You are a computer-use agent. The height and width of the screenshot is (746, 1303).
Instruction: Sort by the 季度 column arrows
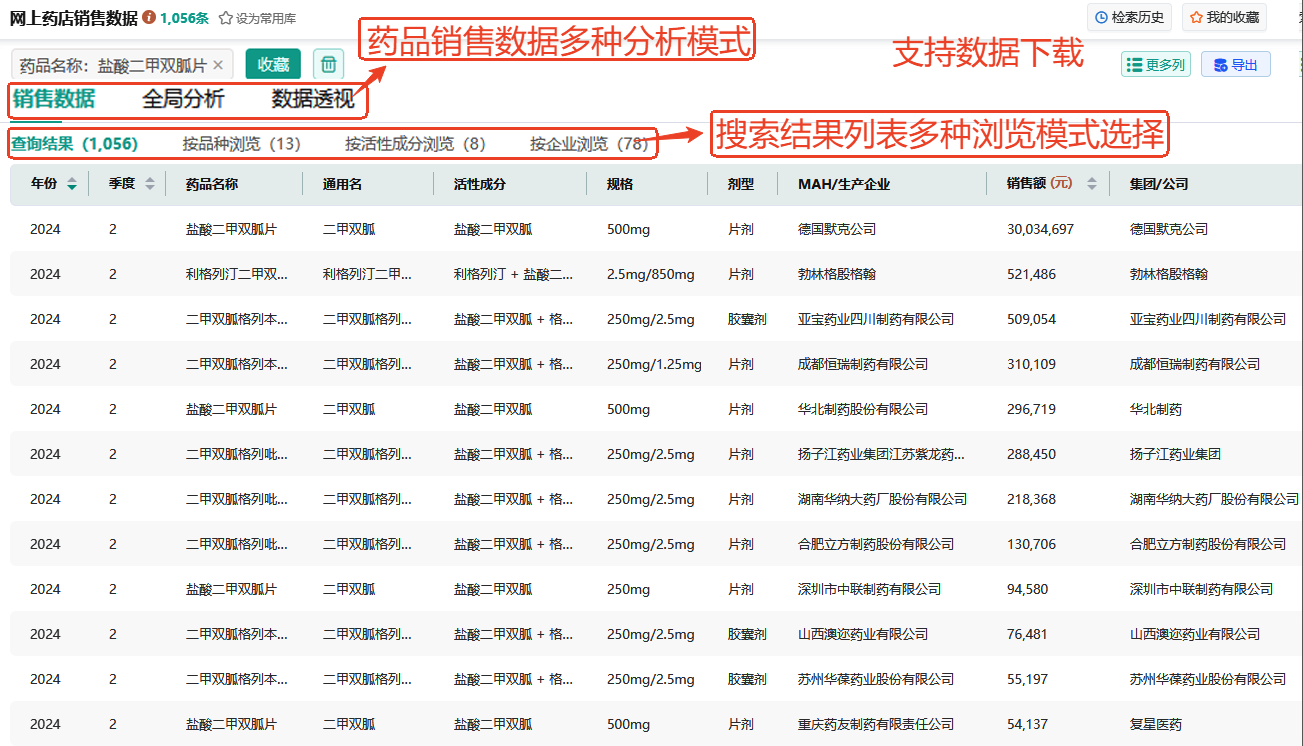150,184
